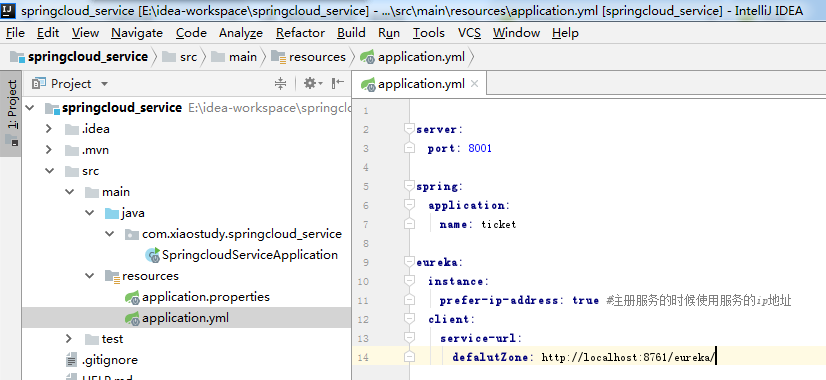This screenshot has width=826, height=380.
Task: Collapse the springcloud_service root node
Action: (30, 108)
